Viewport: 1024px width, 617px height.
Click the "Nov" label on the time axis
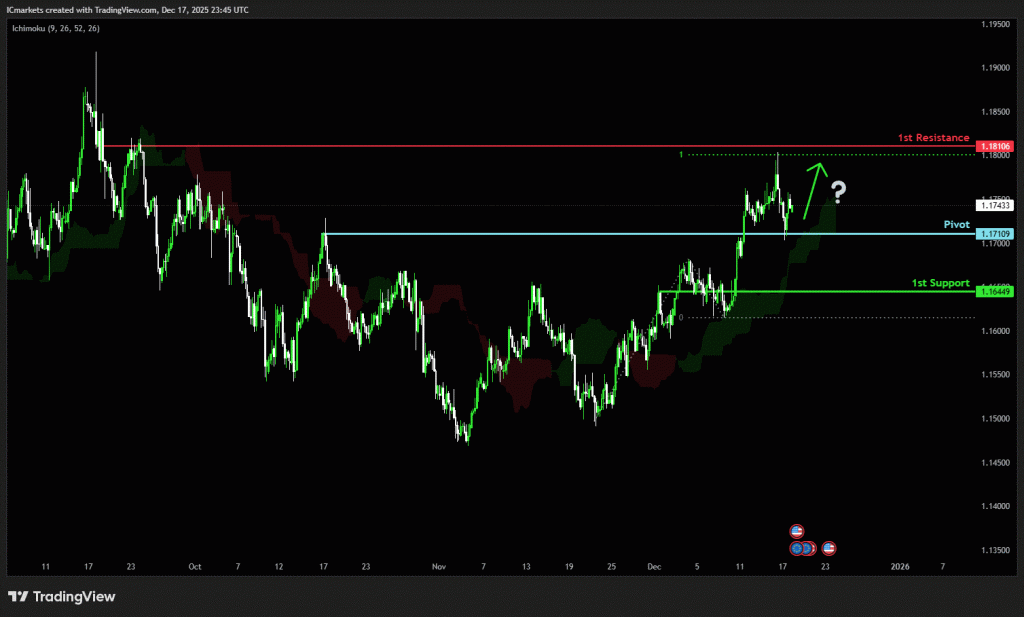point(437,566)
